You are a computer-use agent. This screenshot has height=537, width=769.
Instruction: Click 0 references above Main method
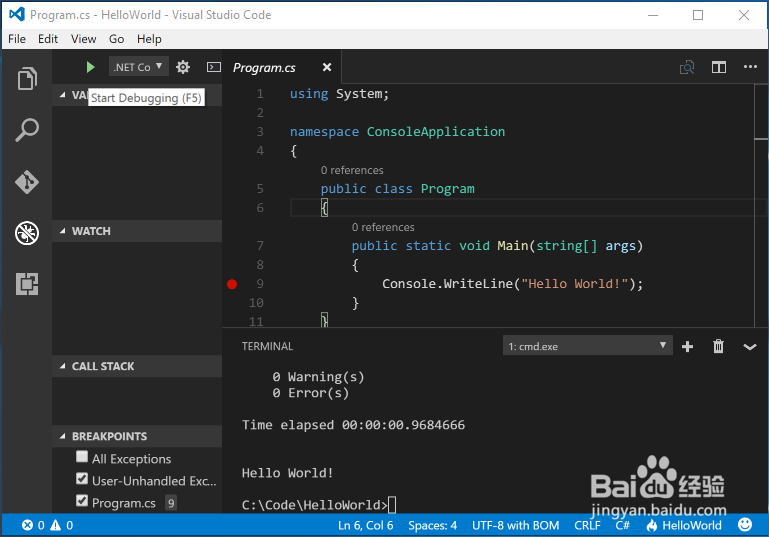(x=383, y=227)
